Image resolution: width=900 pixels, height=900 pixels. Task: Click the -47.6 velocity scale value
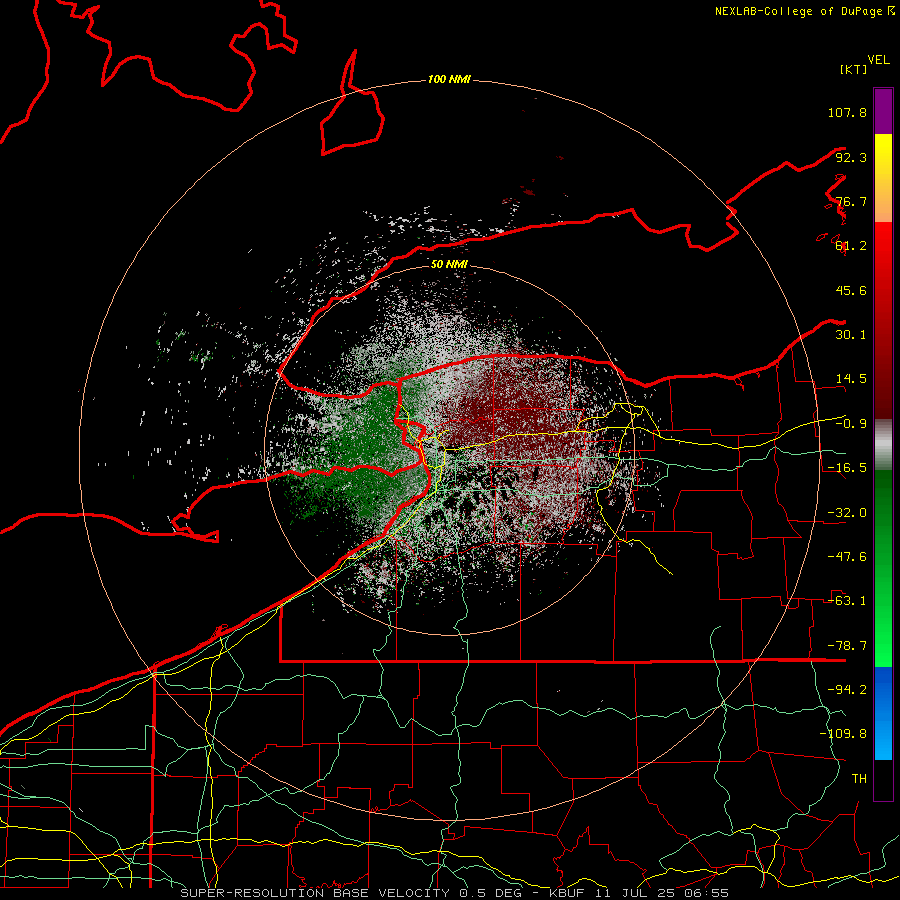click(847, 557)
